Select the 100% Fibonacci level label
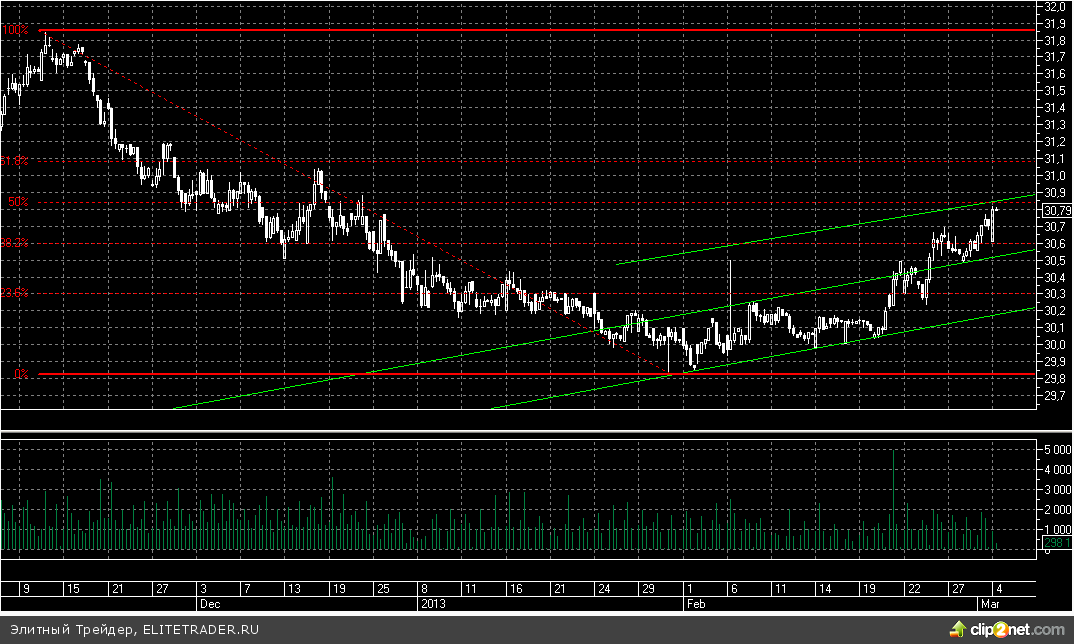The height and width of the screenshot is (644, 1074). [x=14, y=31]
